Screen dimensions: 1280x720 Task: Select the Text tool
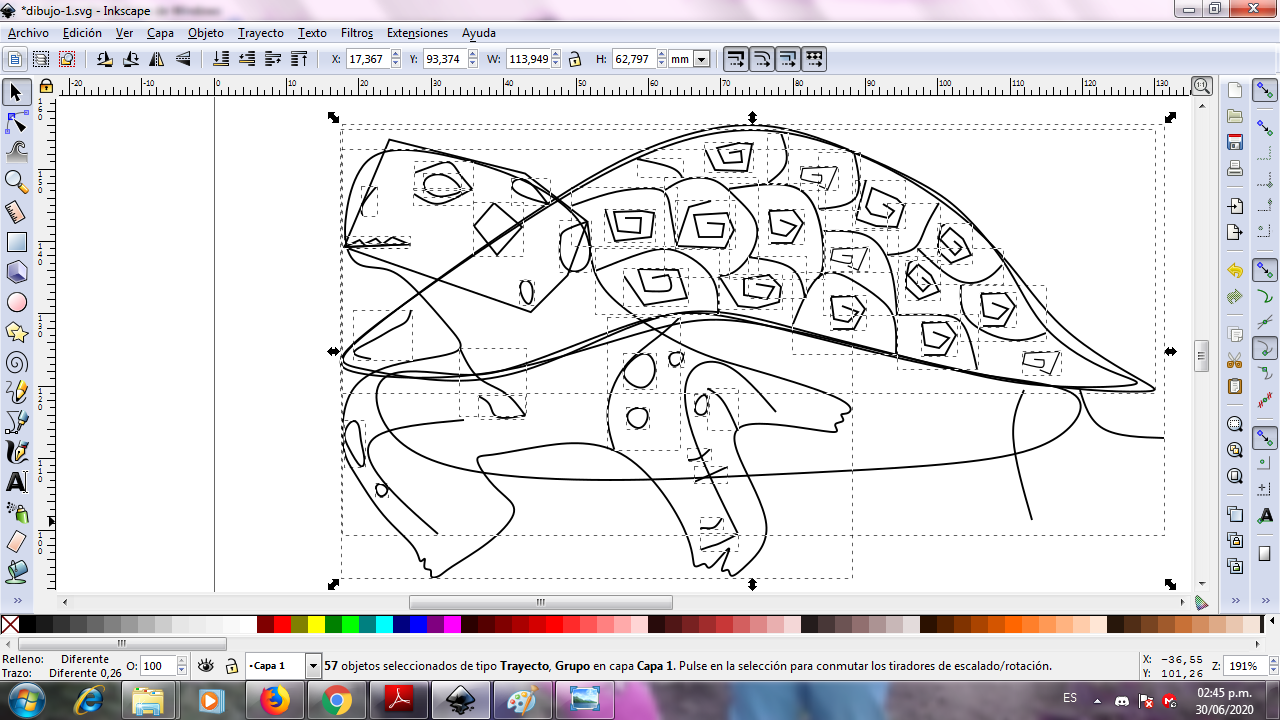point(16,482)
